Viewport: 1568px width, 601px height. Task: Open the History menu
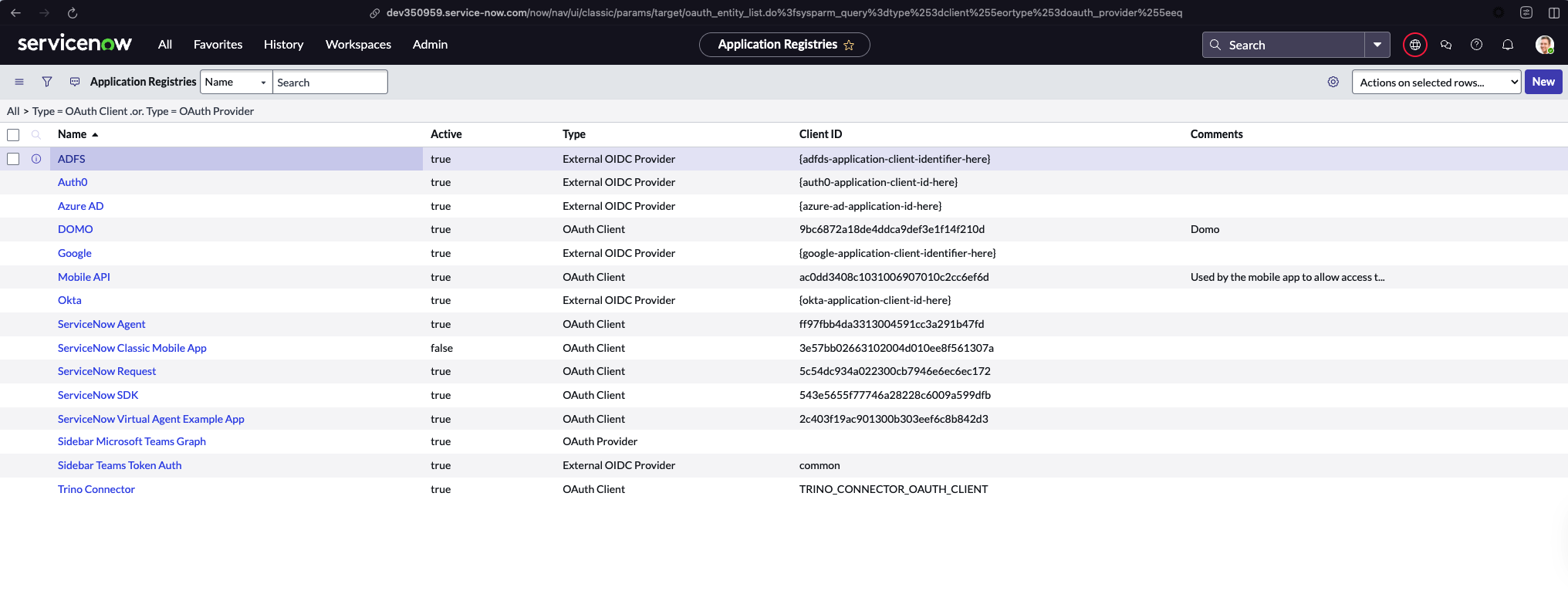283,45
